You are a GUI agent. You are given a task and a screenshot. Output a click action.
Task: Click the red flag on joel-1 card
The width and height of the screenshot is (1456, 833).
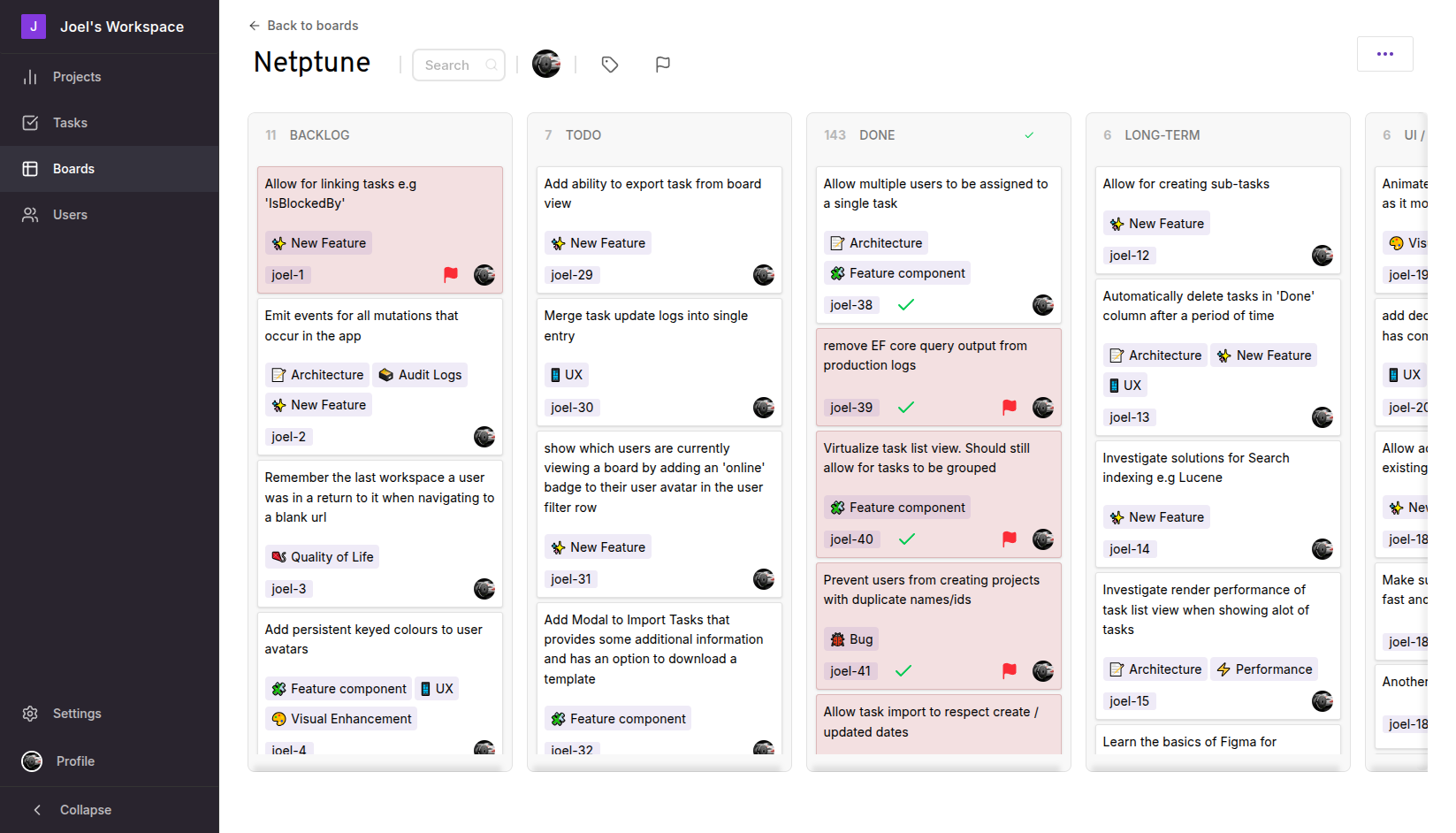pos(451,275)
